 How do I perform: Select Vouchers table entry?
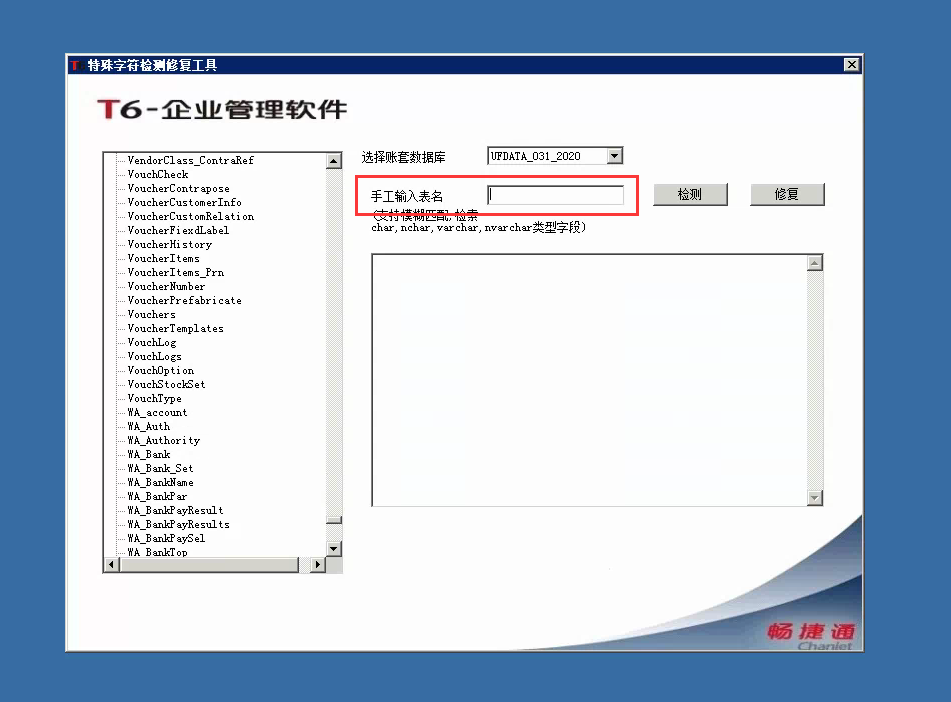tap(152, 314)
